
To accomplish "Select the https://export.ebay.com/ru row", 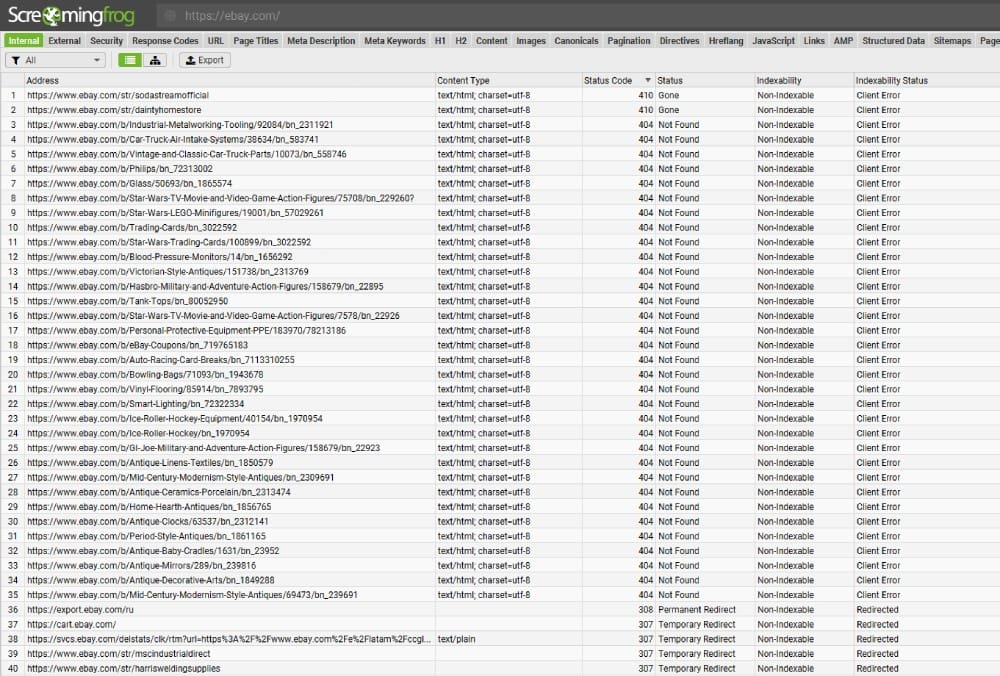I will click(80, 610).
